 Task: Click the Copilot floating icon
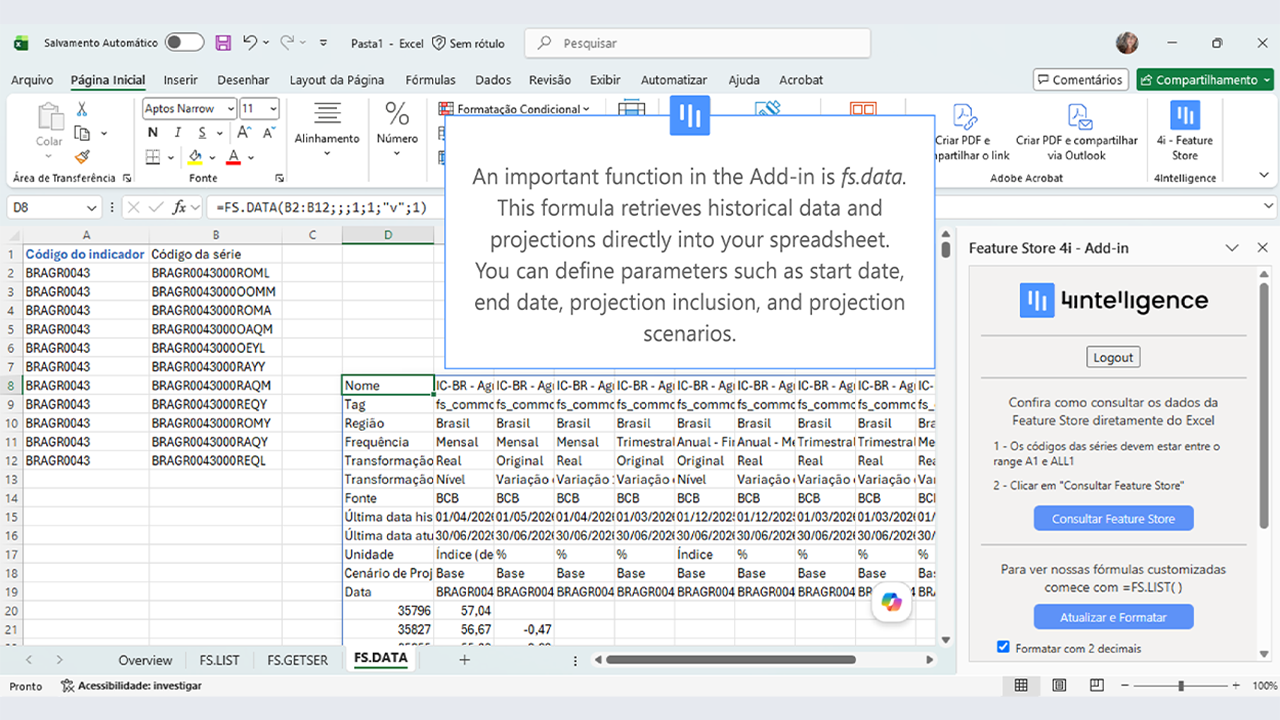click(x=892, y=602)
